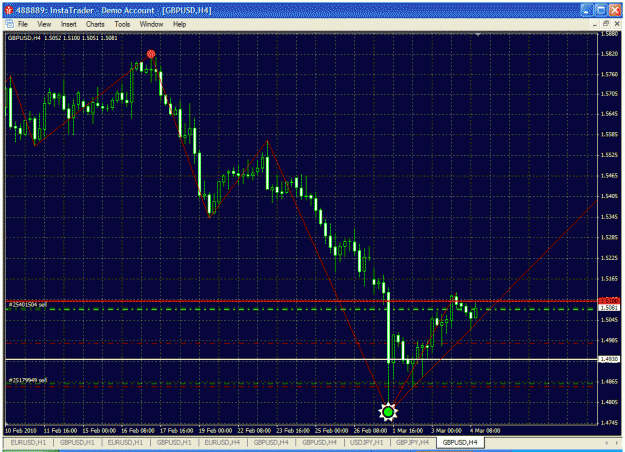Image resolution: width=625 pixels, height=452 pixels.
Task: Close the inner GBPUSD,H4 chart window
Action: (x=616, y=24)
